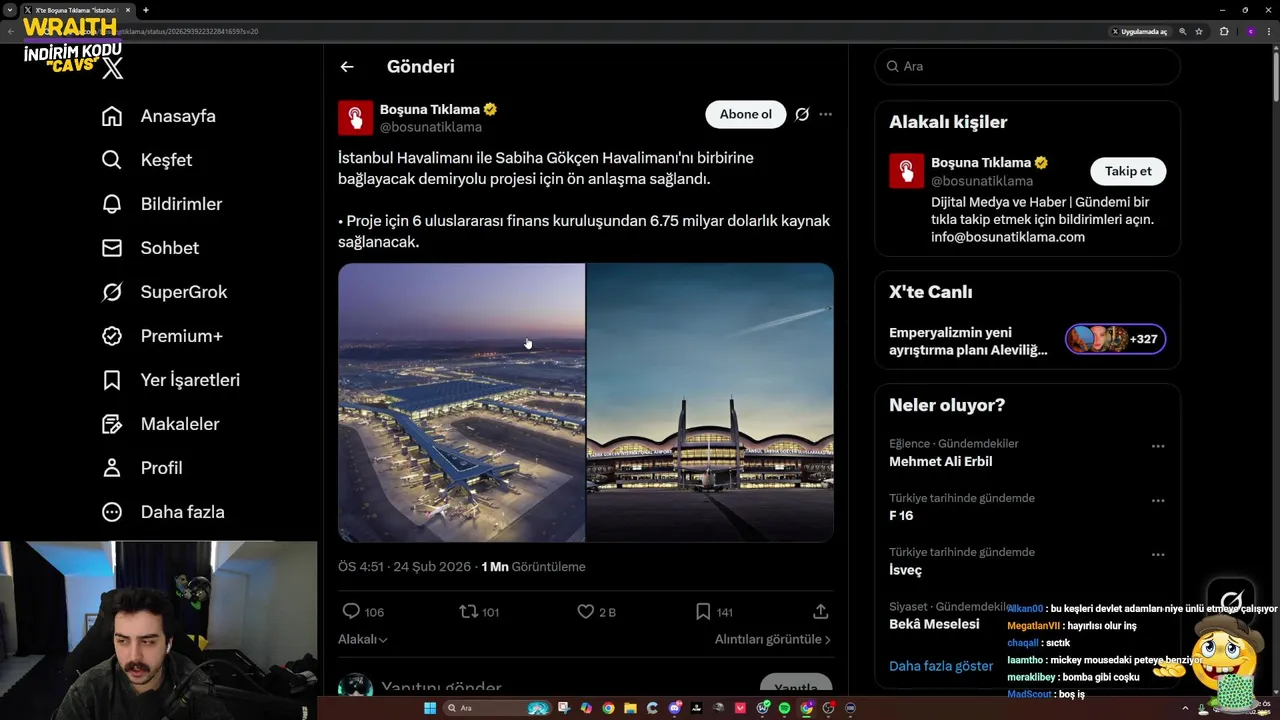Open a new browser tab

point(146,10)
